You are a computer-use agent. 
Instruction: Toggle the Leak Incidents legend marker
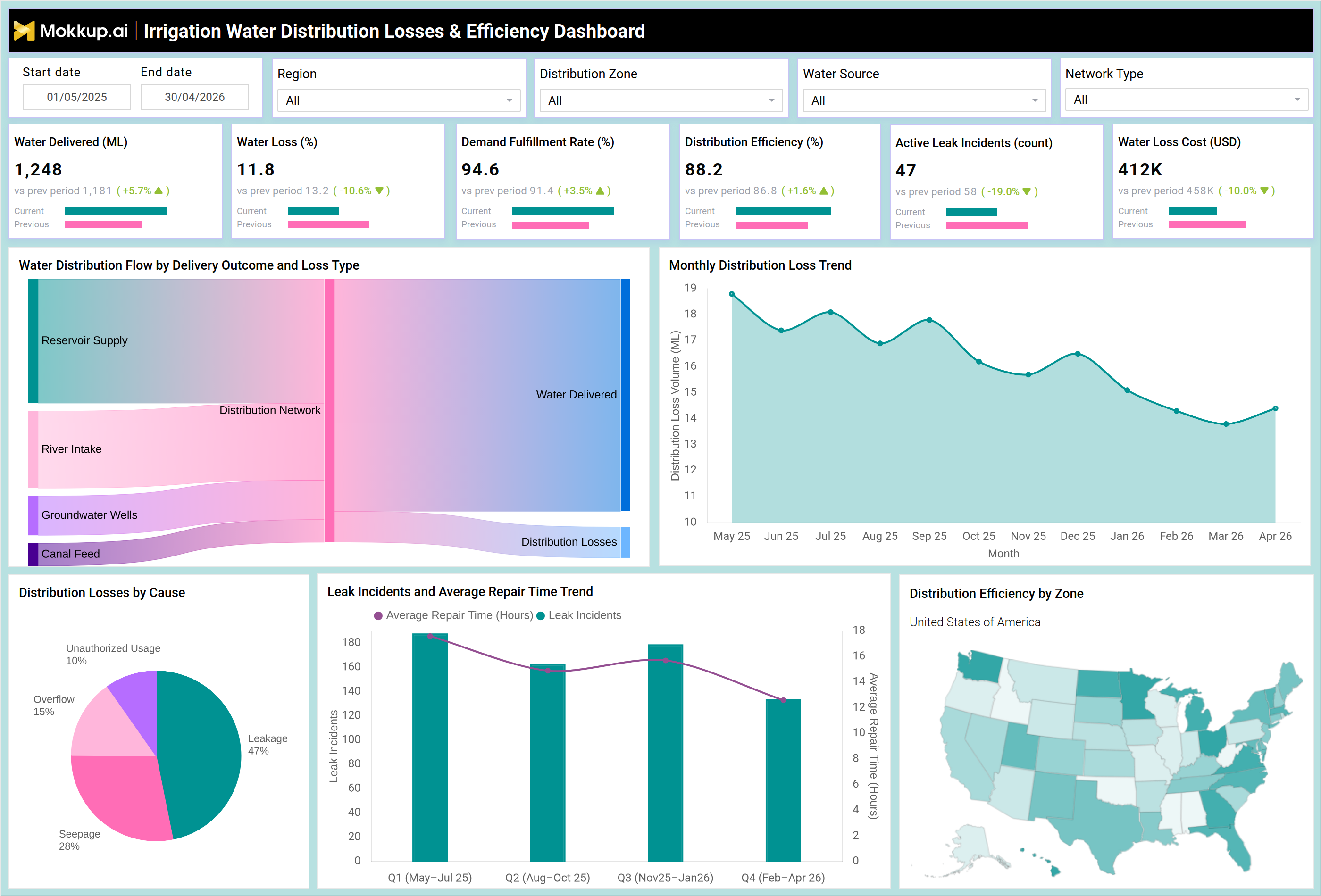click(x=541, y=616)
